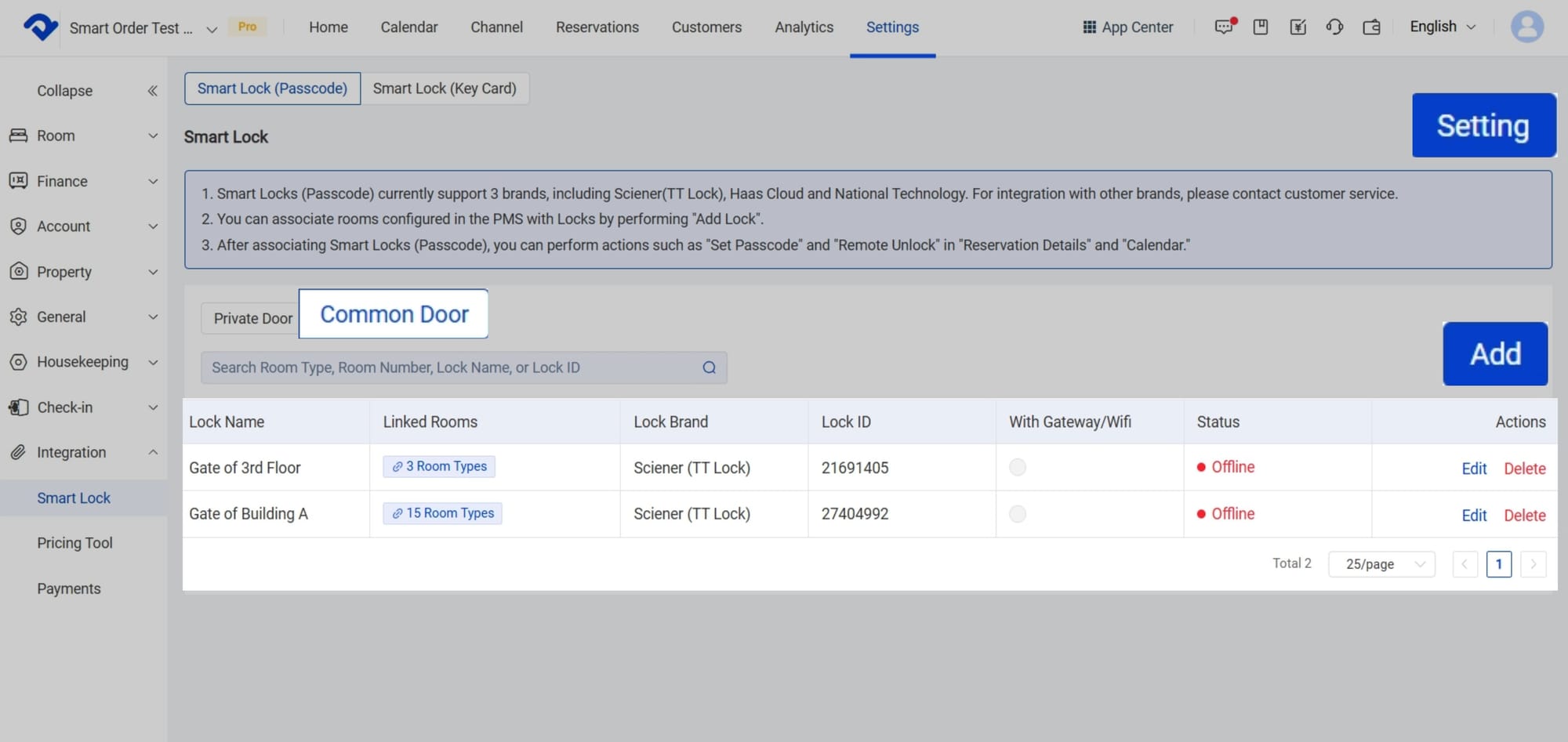1568x742 pixels.
Task: Select the Private Door option
Action: click(252, 318)
